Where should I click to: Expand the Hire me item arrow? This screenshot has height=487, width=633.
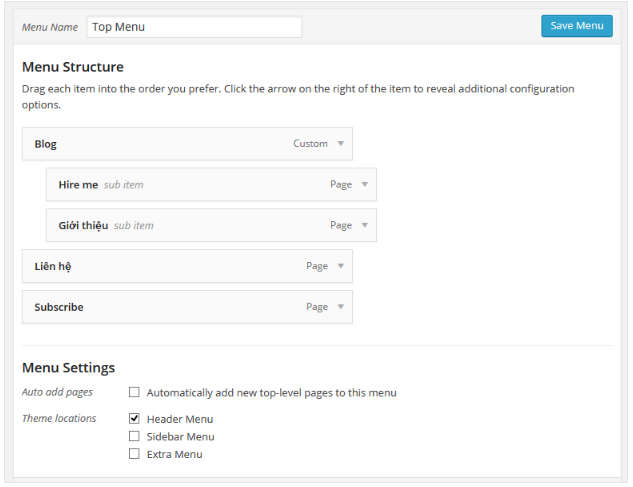[365, 185]
